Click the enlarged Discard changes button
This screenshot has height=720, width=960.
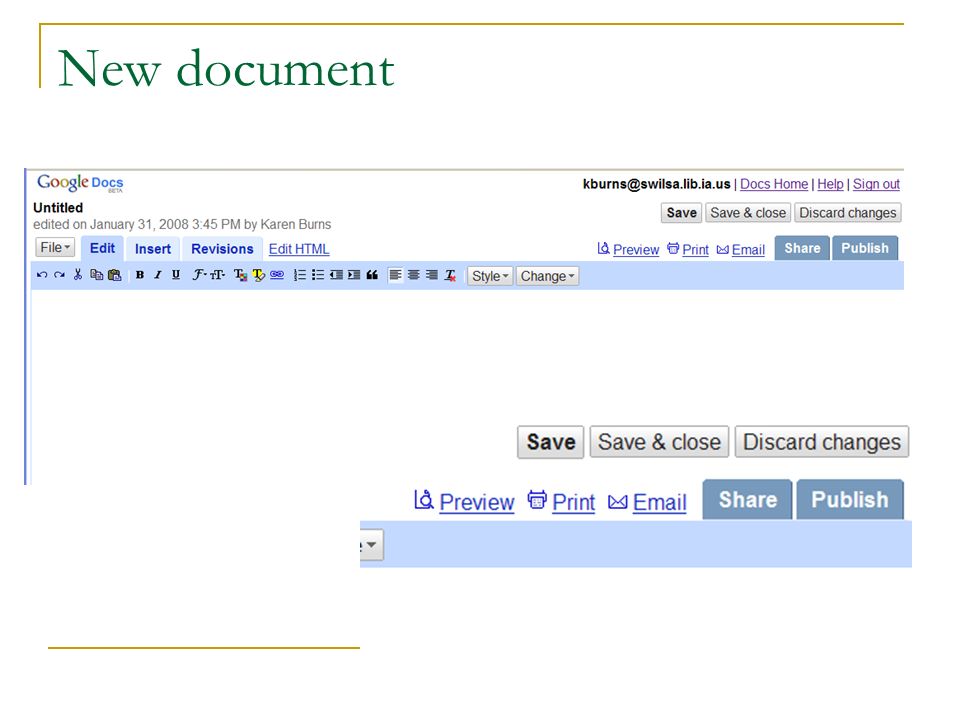(x=822, y=442)
